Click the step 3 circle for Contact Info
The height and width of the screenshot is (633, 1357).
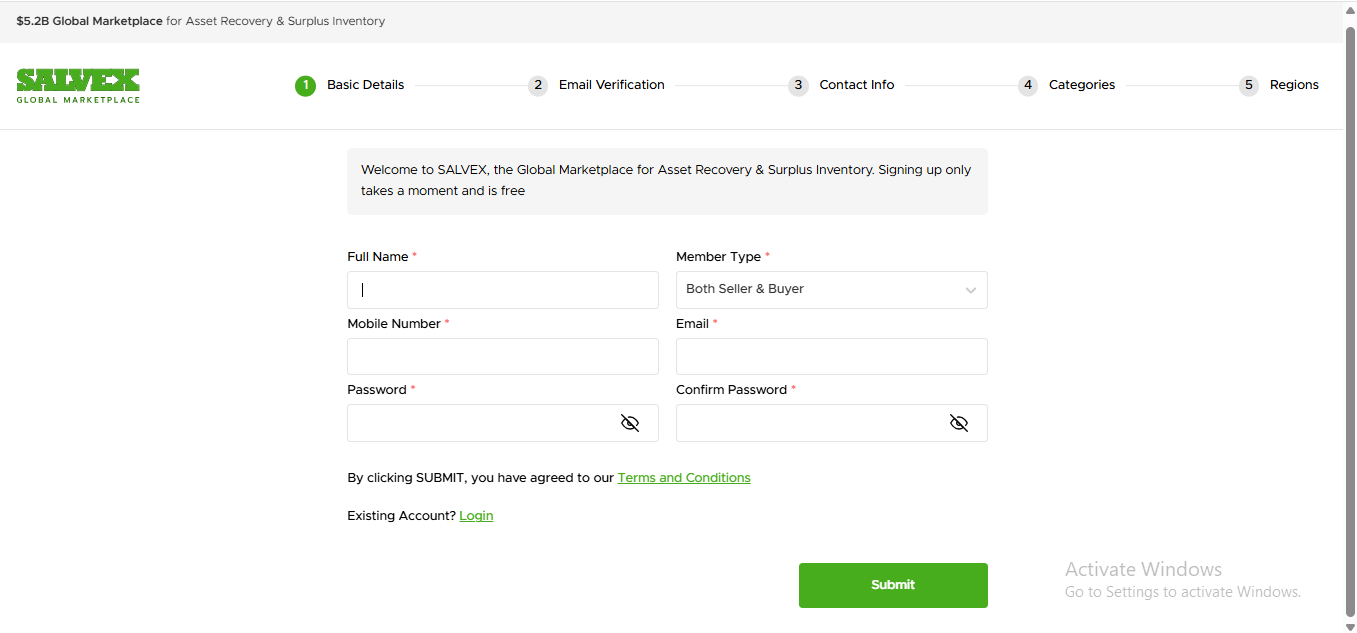[798, 86]
